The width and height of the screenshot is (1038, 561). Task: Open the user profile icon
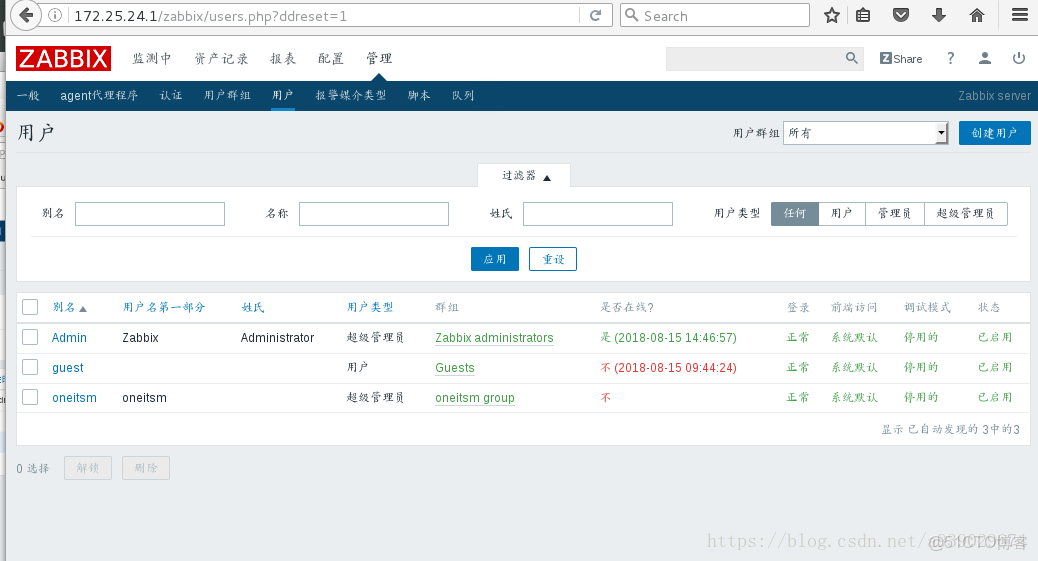click(985, 58)
